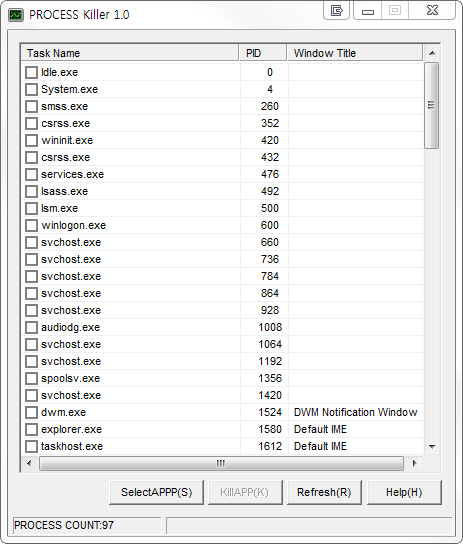Minimize the PROCESS Killer window
This screenshot has height=544, width=463.
(x=368, y=10)
